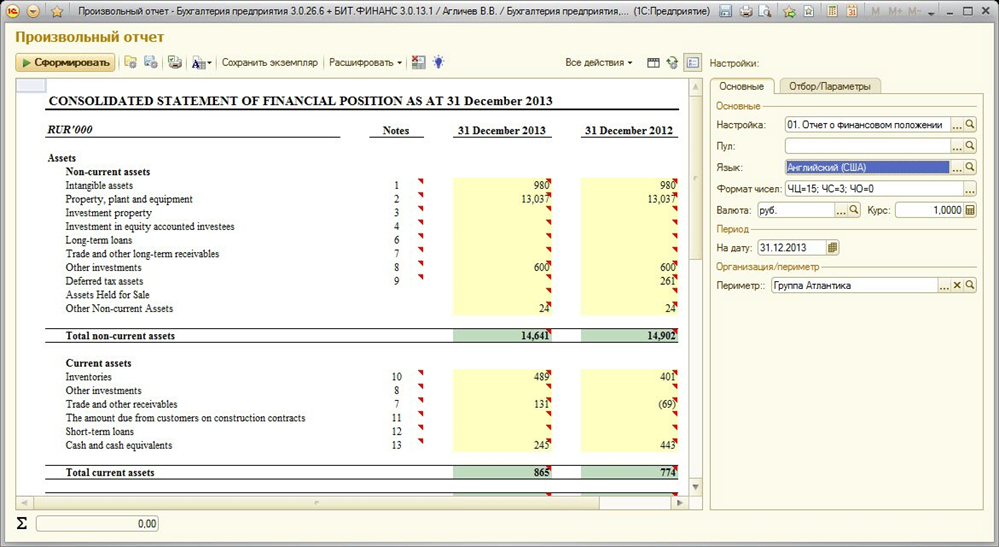Click the favorites star icon beside the title
Screen dimensions: 1000x547
(x=57, y=11)
